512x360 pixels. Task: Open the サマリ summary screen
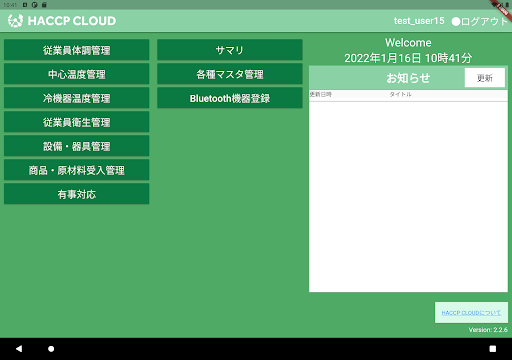(230, 50)
